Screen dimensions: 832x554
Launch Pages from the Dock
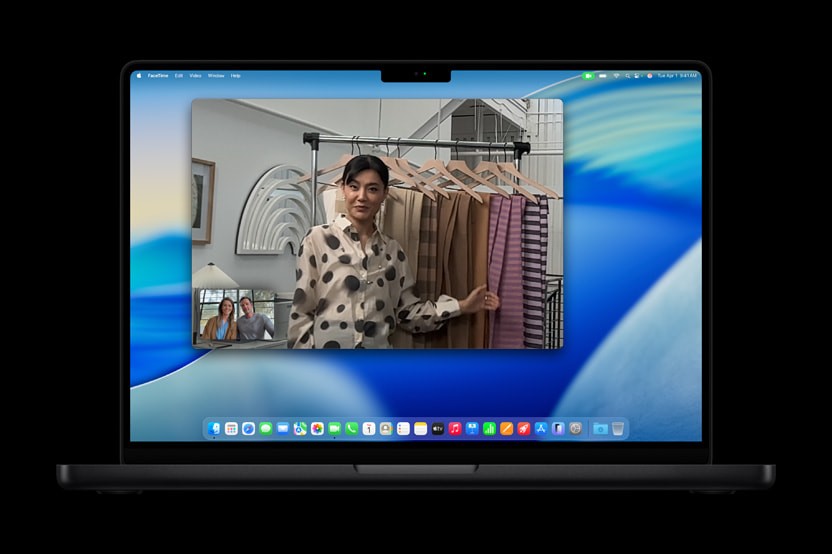pos(507,429)
